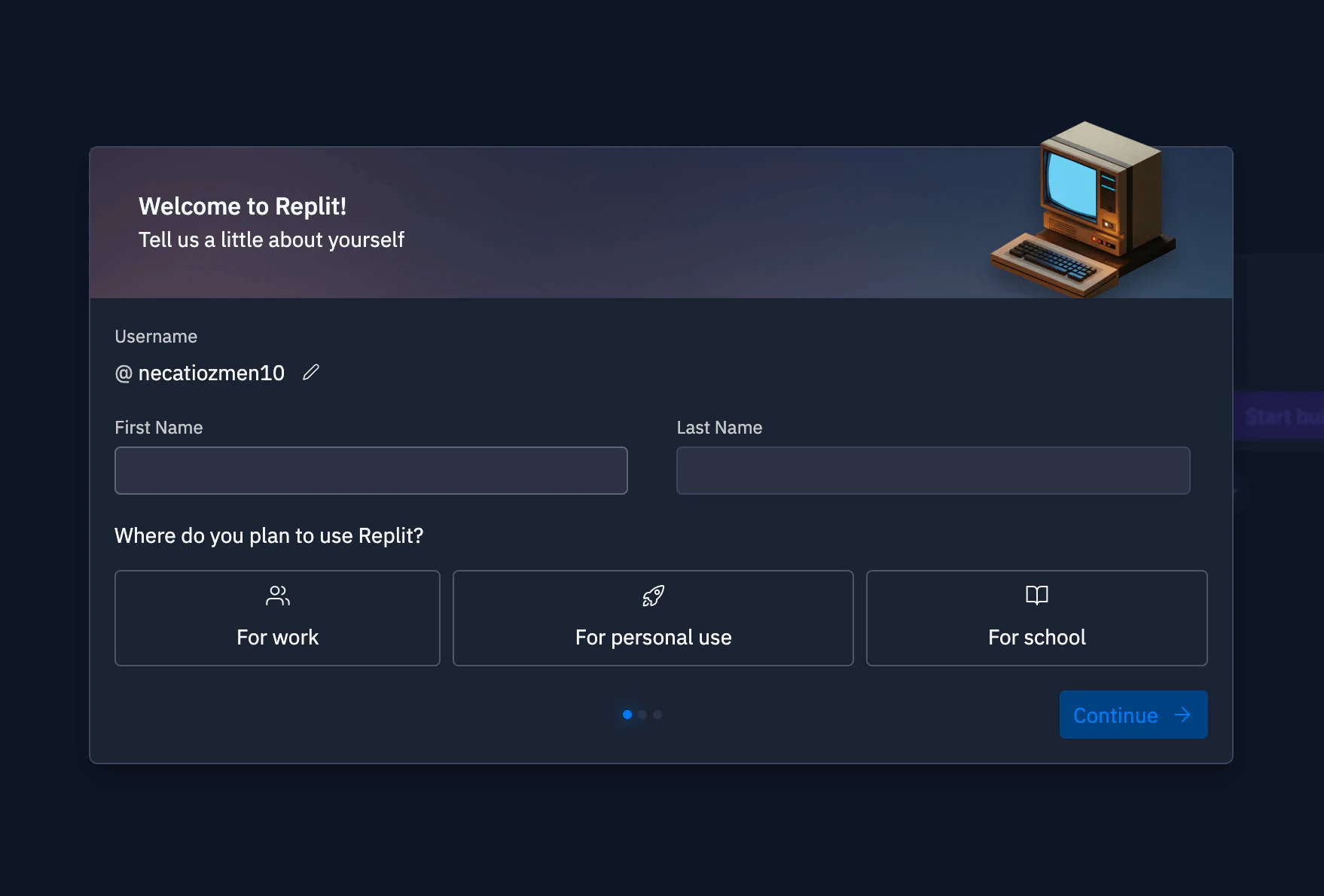This screenshot has width=1324, height=896.
Task: Click the first active pagination dot
Action: coord(627,715)
